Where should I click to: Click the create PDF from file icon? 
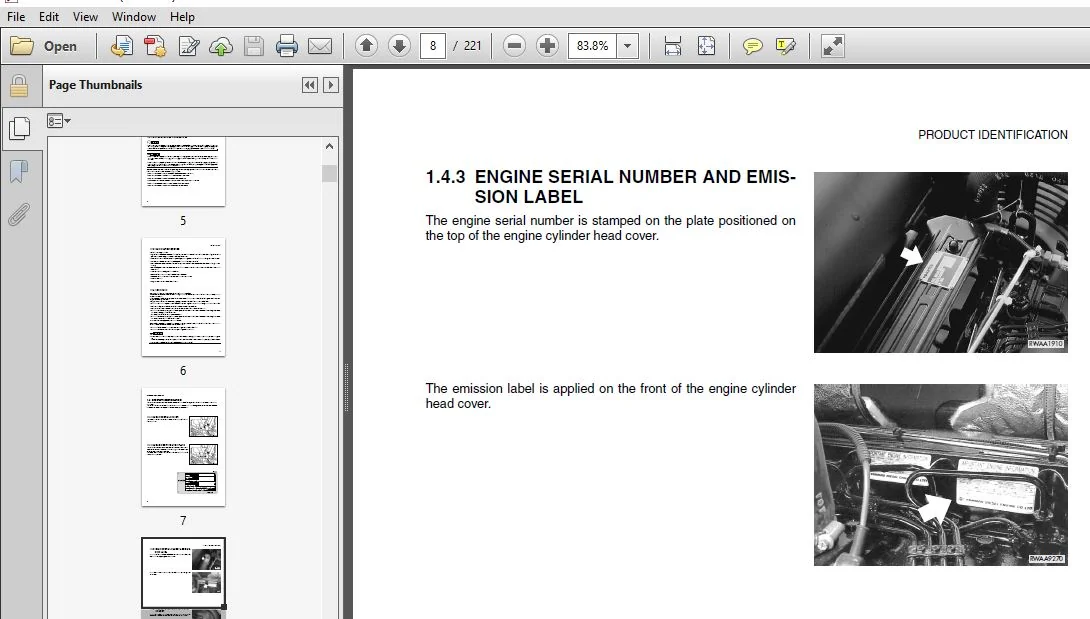pyautogui.click(x=122, y=46)
